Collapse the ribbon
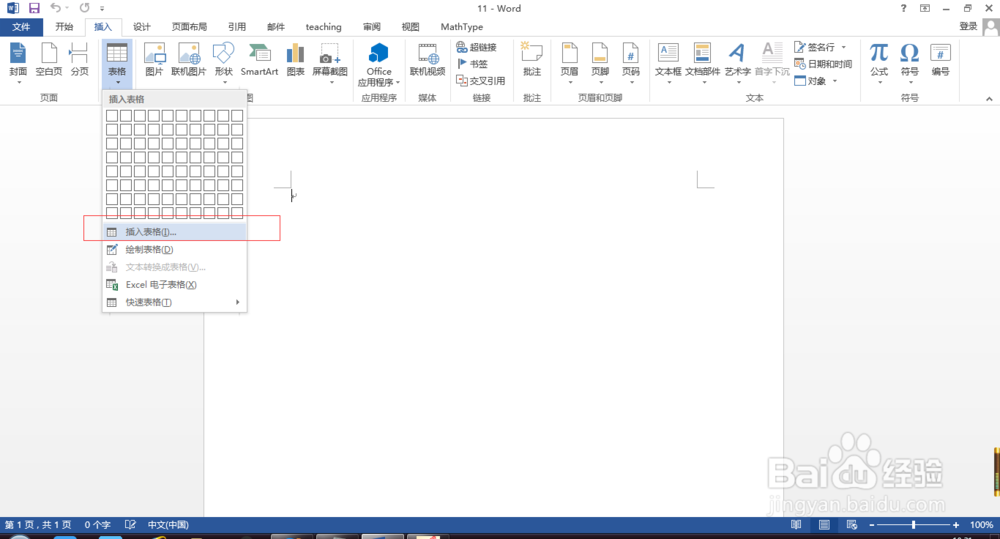Viewport: 1000px width, 539px height. tap(989, 98)
